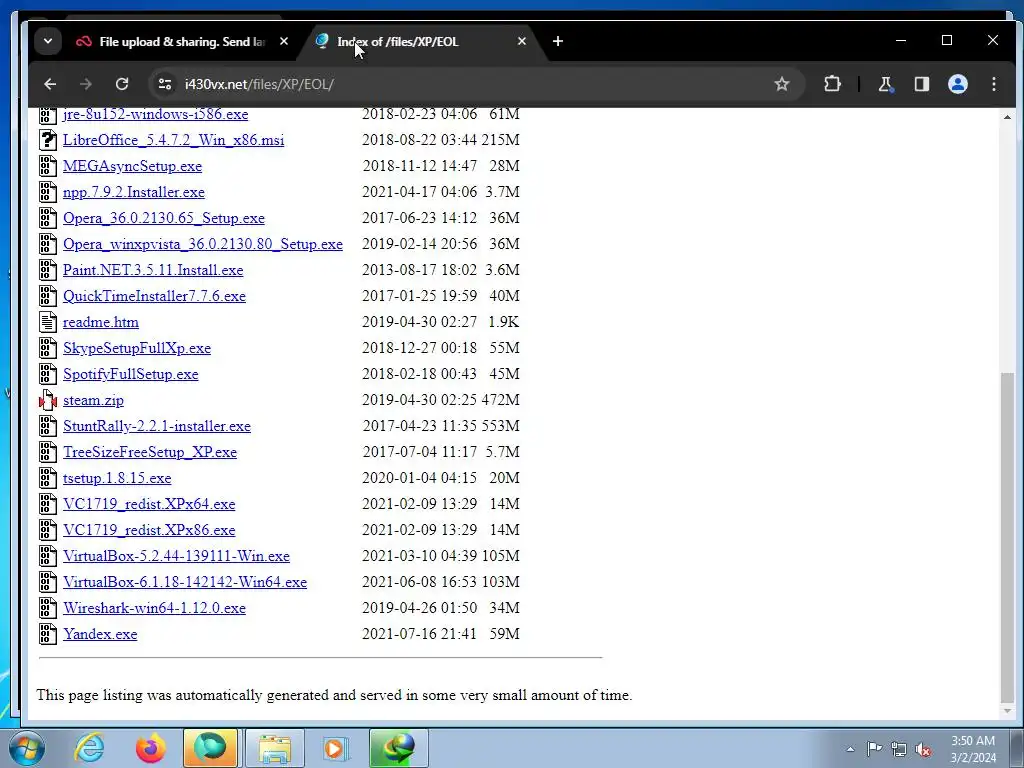Screen dimensions: 1024x768
Task: Toggle the browser side panel
Action: (921, 84)
